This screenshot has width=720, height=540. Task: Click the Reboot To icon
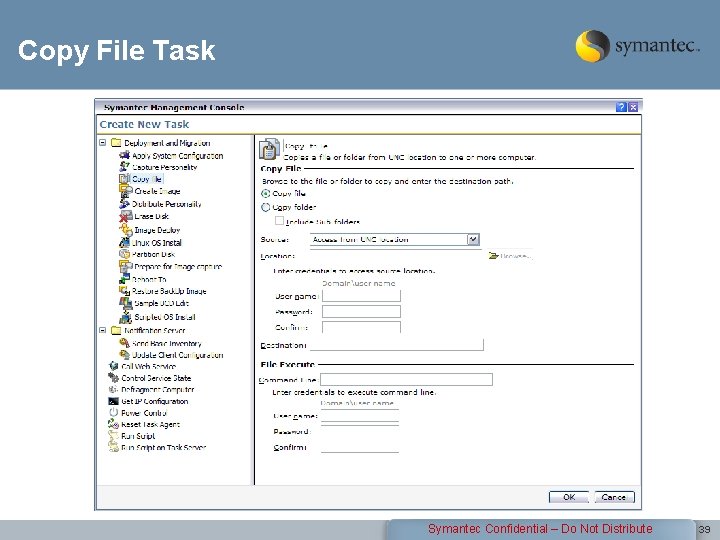coord(124,279)
